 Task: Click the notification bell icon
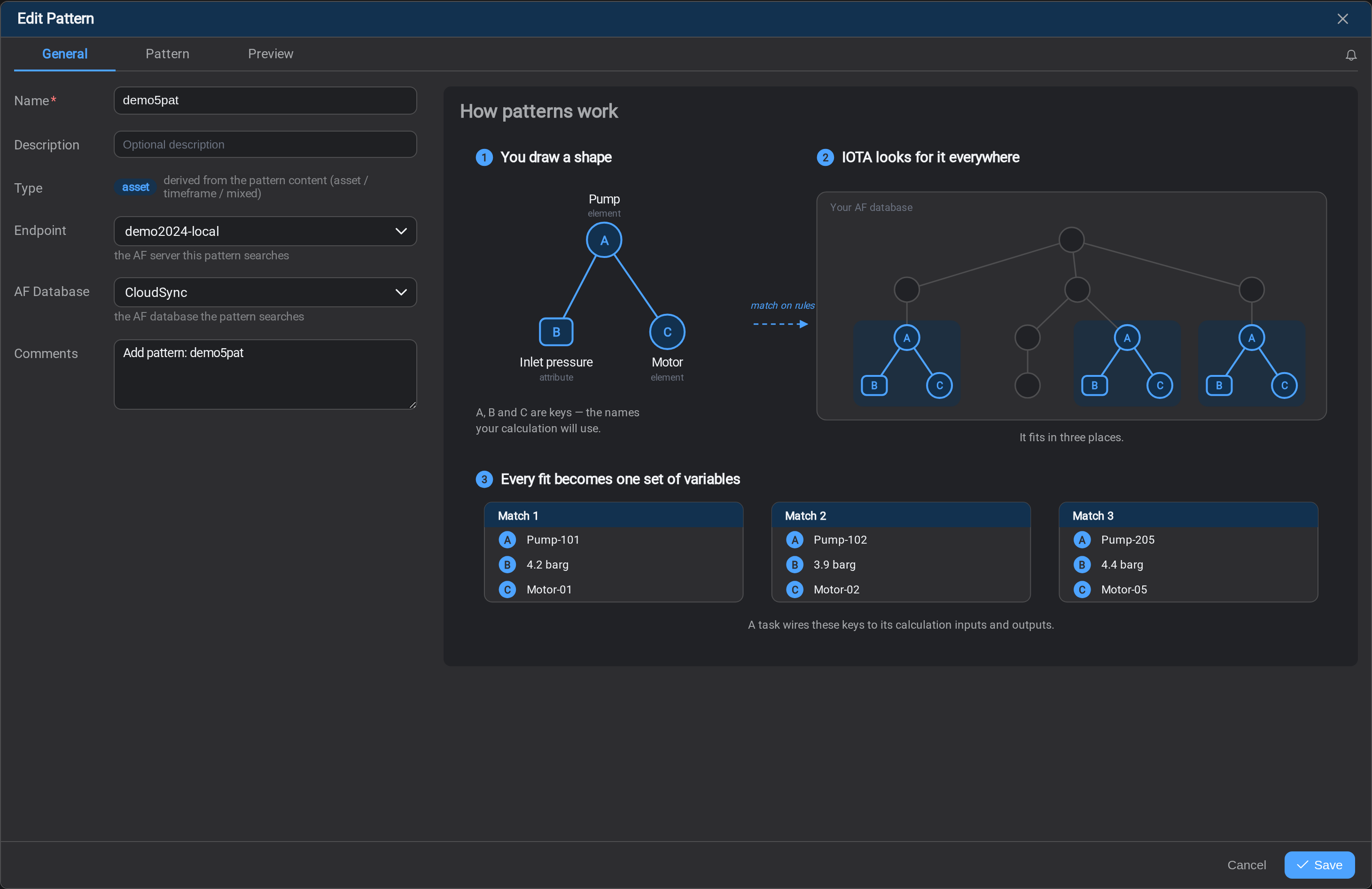tap(1351, 55)
